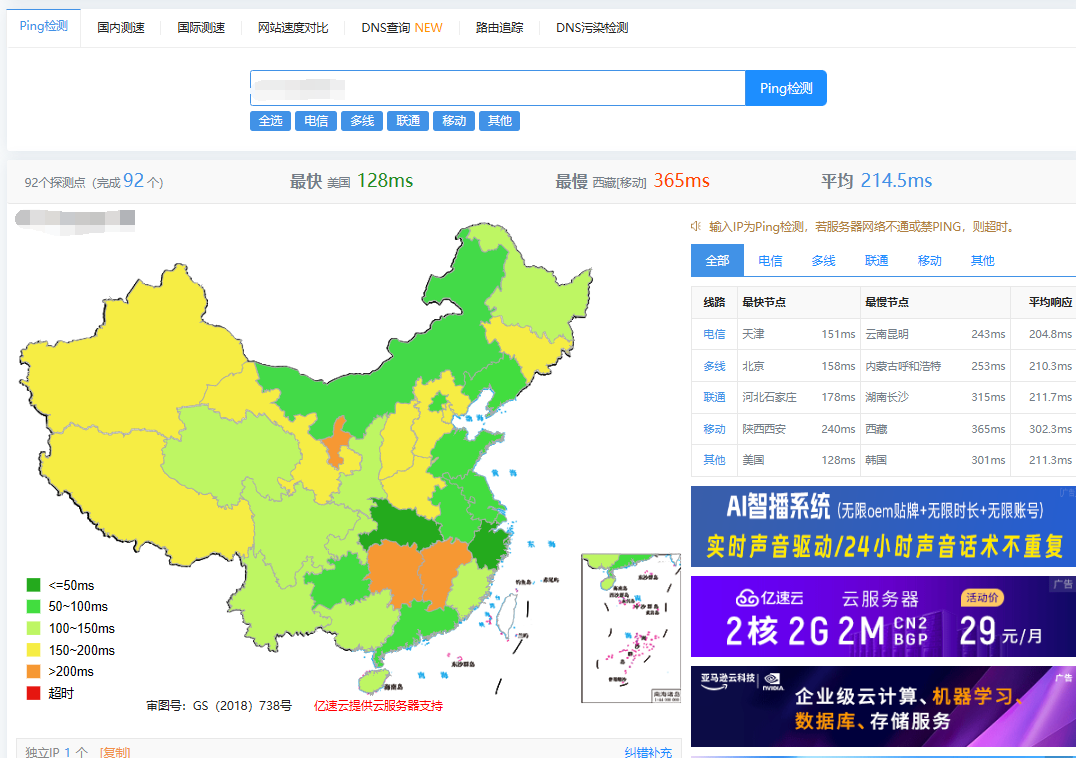The height and width of the screenshot is (758, 1076).
Task: Click the 复制 link beside 独立IP
Action: (115, 751)
